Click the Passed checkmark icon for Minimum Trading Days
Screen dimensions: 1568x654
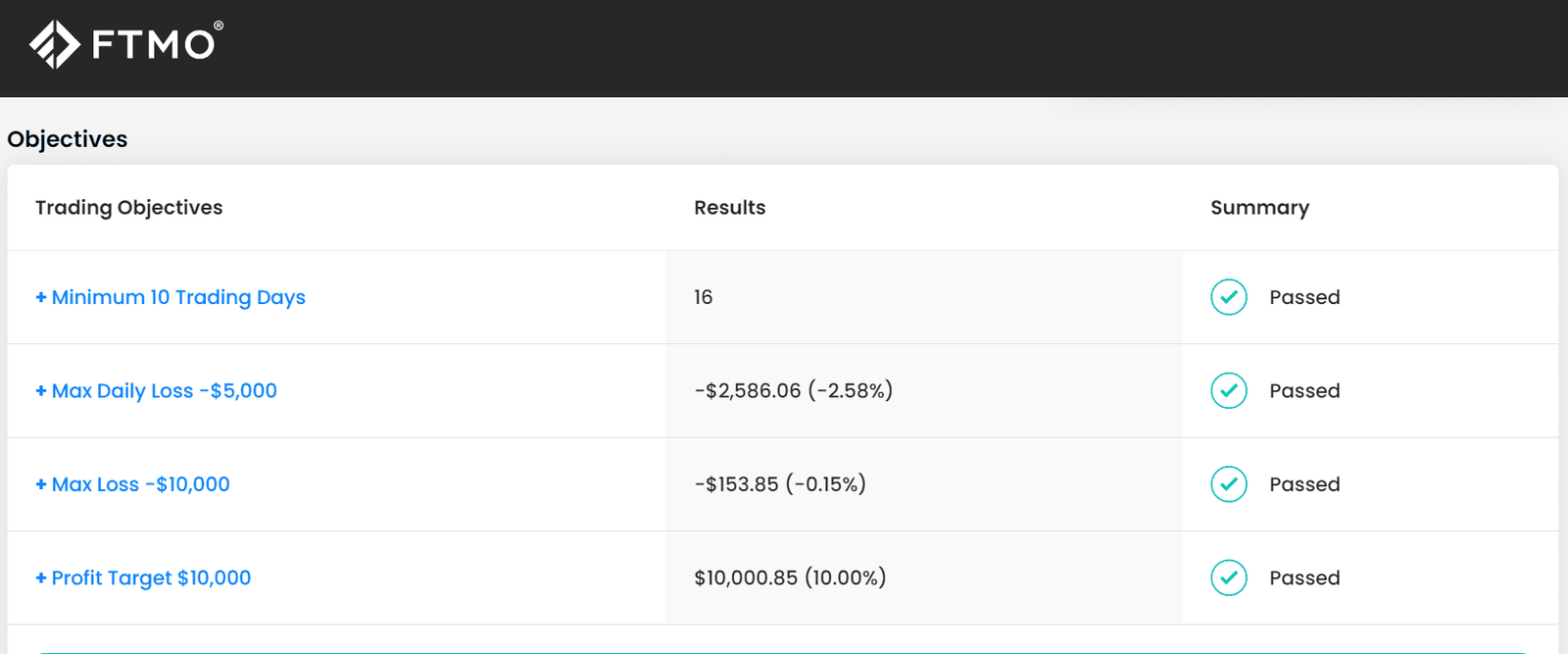click(1228, 297)
